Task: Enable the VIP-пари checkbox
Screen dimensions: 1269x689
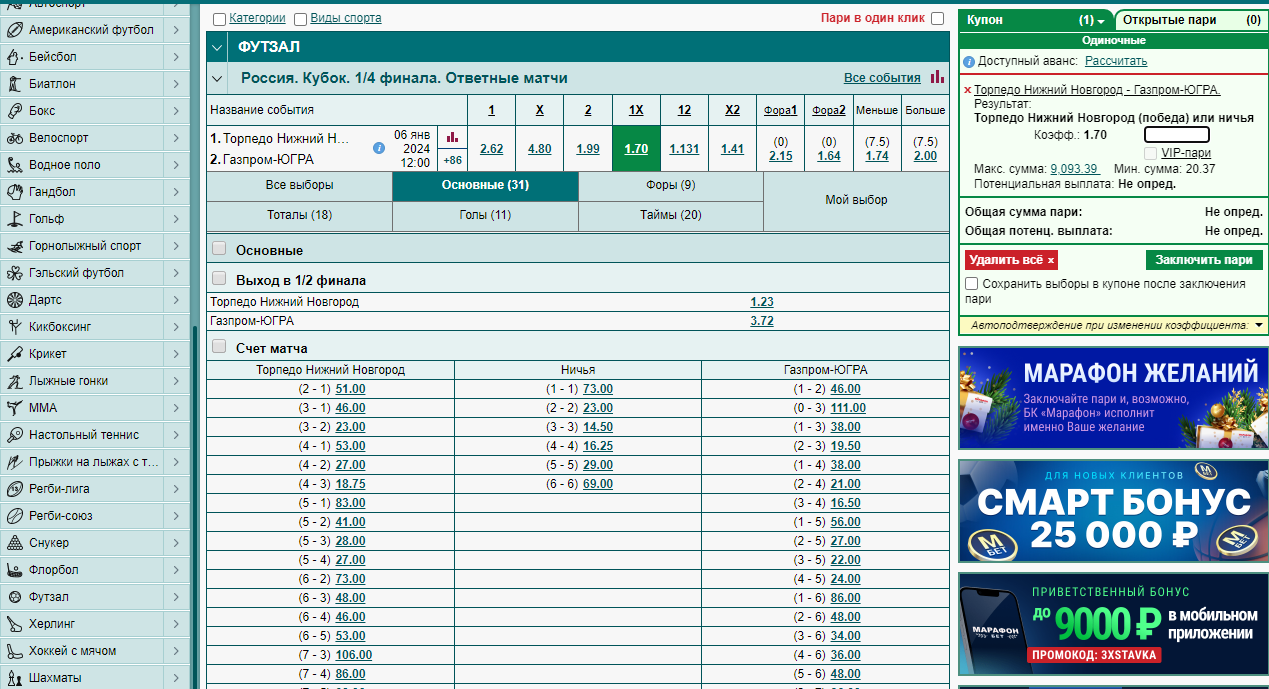Action: pyautogui.click(x=1150, y=153)
